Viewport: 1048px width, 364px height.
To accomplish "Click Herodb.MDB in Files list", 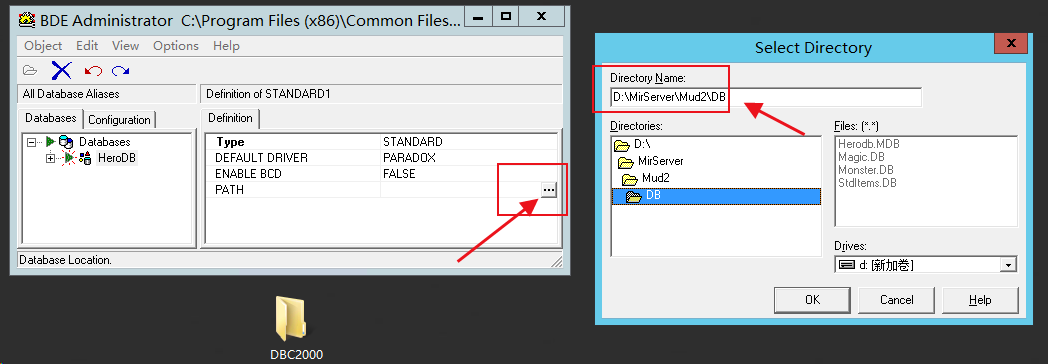I will click(x=868, y=144).
